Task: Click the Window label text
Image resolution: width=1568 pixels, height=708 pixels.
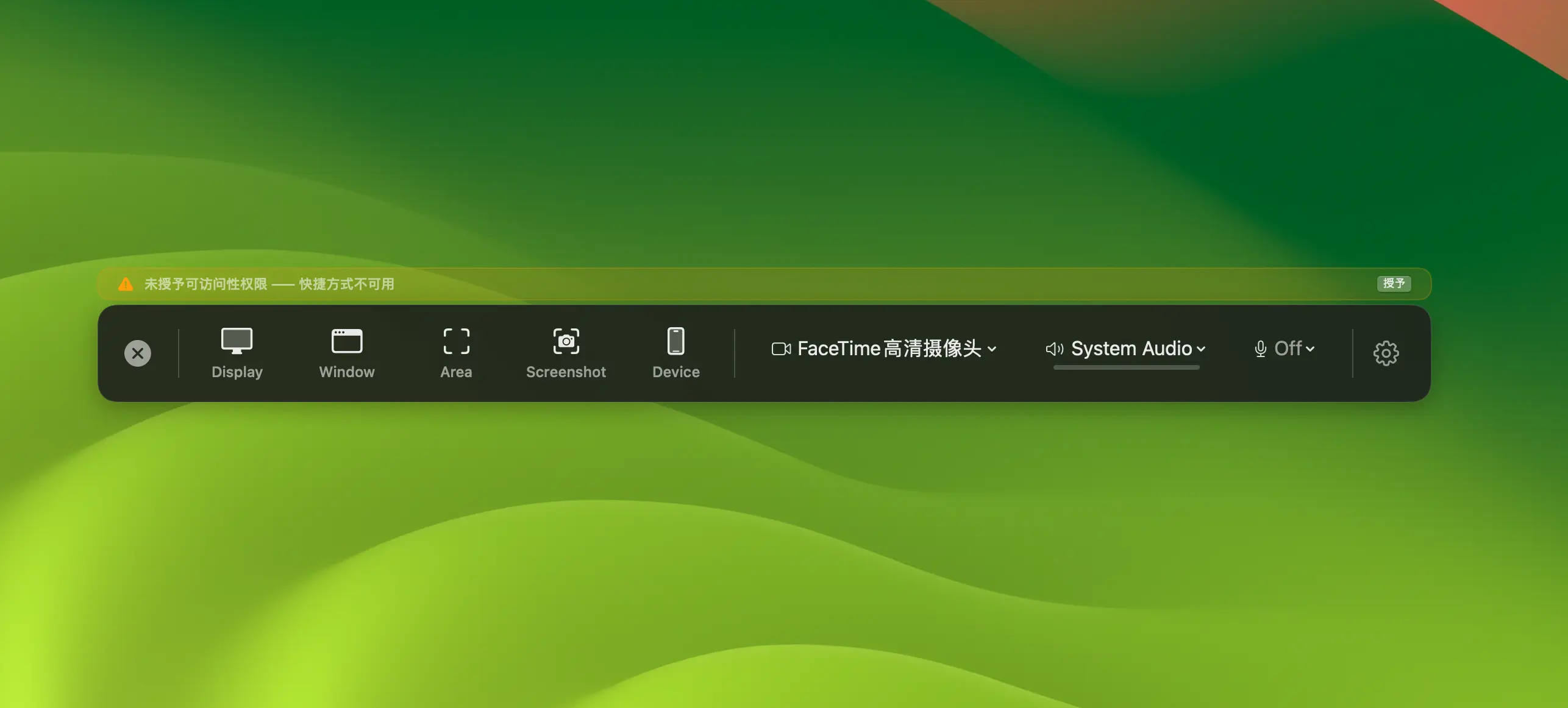Action: click(x=346, y=372)
